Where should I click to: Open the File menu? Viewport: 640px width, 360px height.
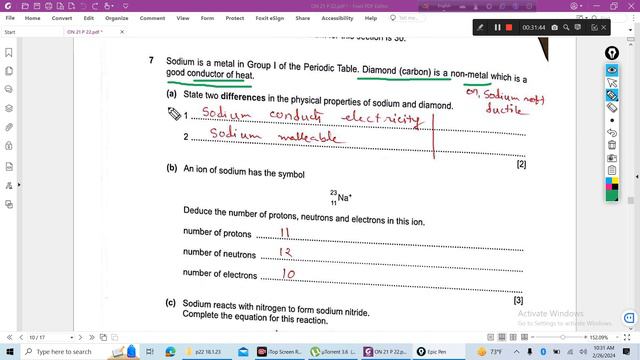(x=10, y=18)
